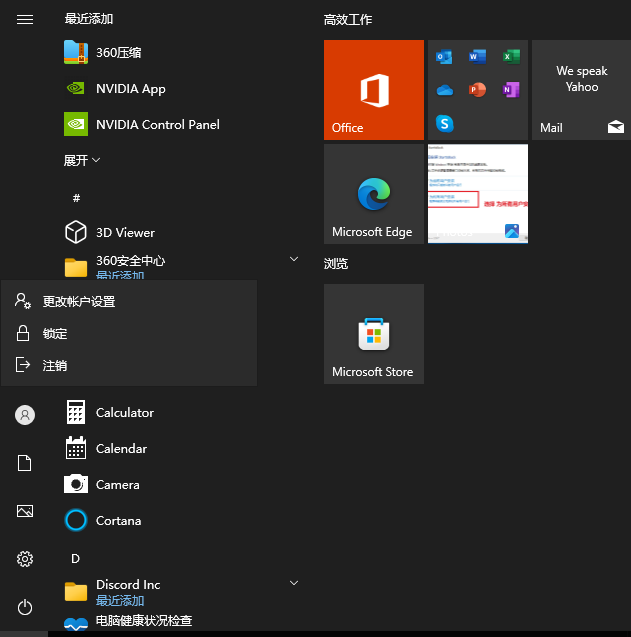
Task: Open Cortana circle icon
Action: [x=76, y=520]
